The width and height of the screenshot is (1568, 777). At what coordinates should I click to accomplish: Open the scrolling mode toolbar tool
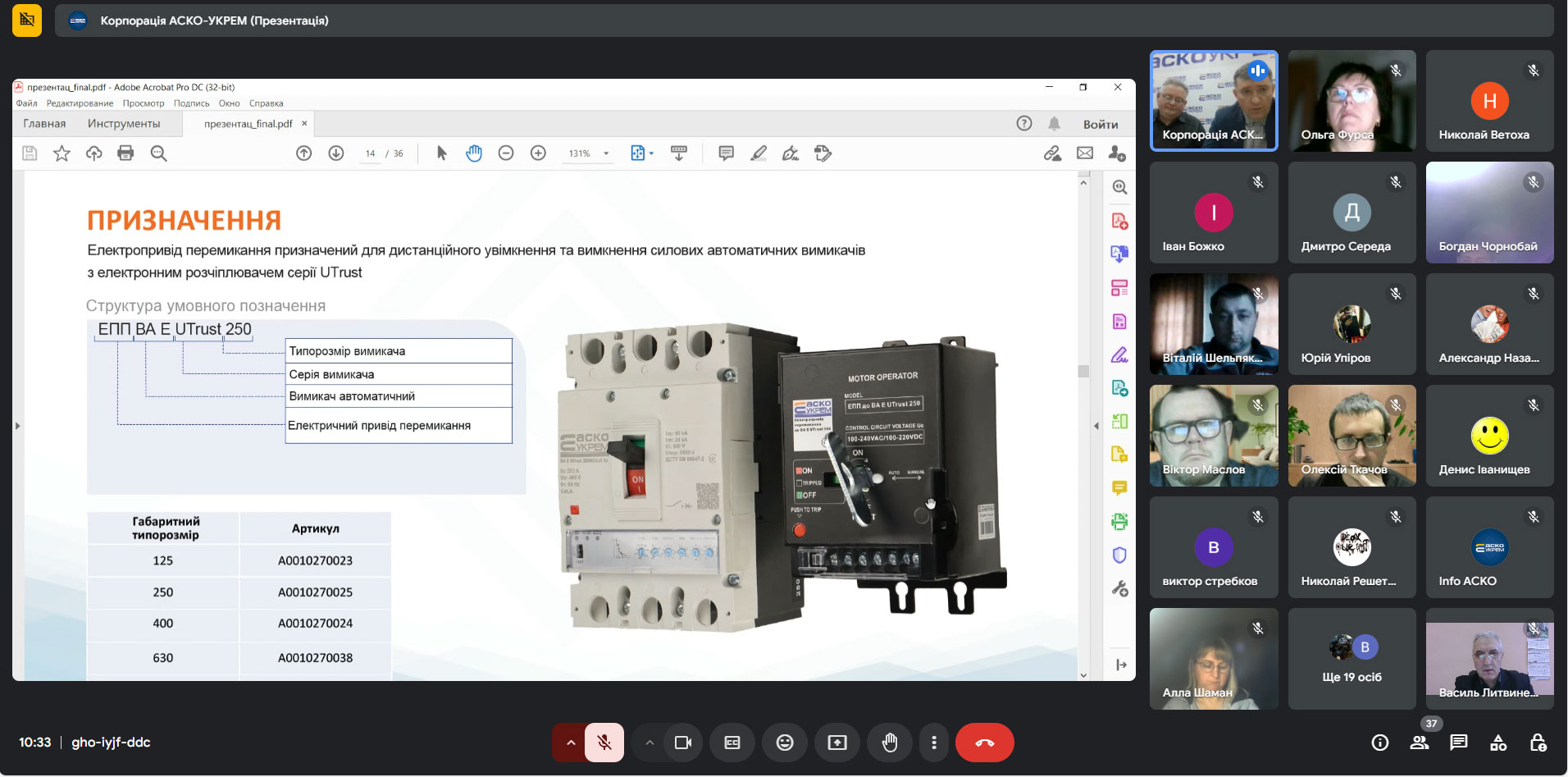[x=679, y=153]
